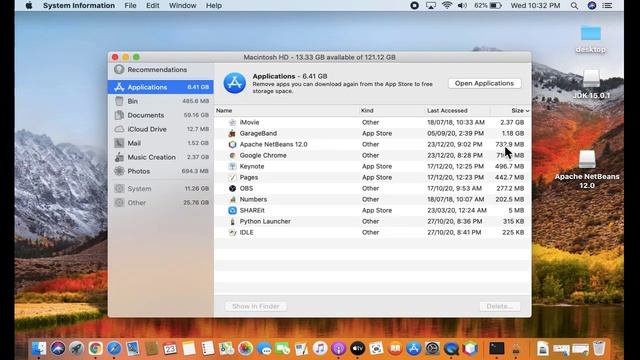Screen dimensions: 640x360
Task: Select iCloud Drive in sidebar
Action: pos(160,129)
